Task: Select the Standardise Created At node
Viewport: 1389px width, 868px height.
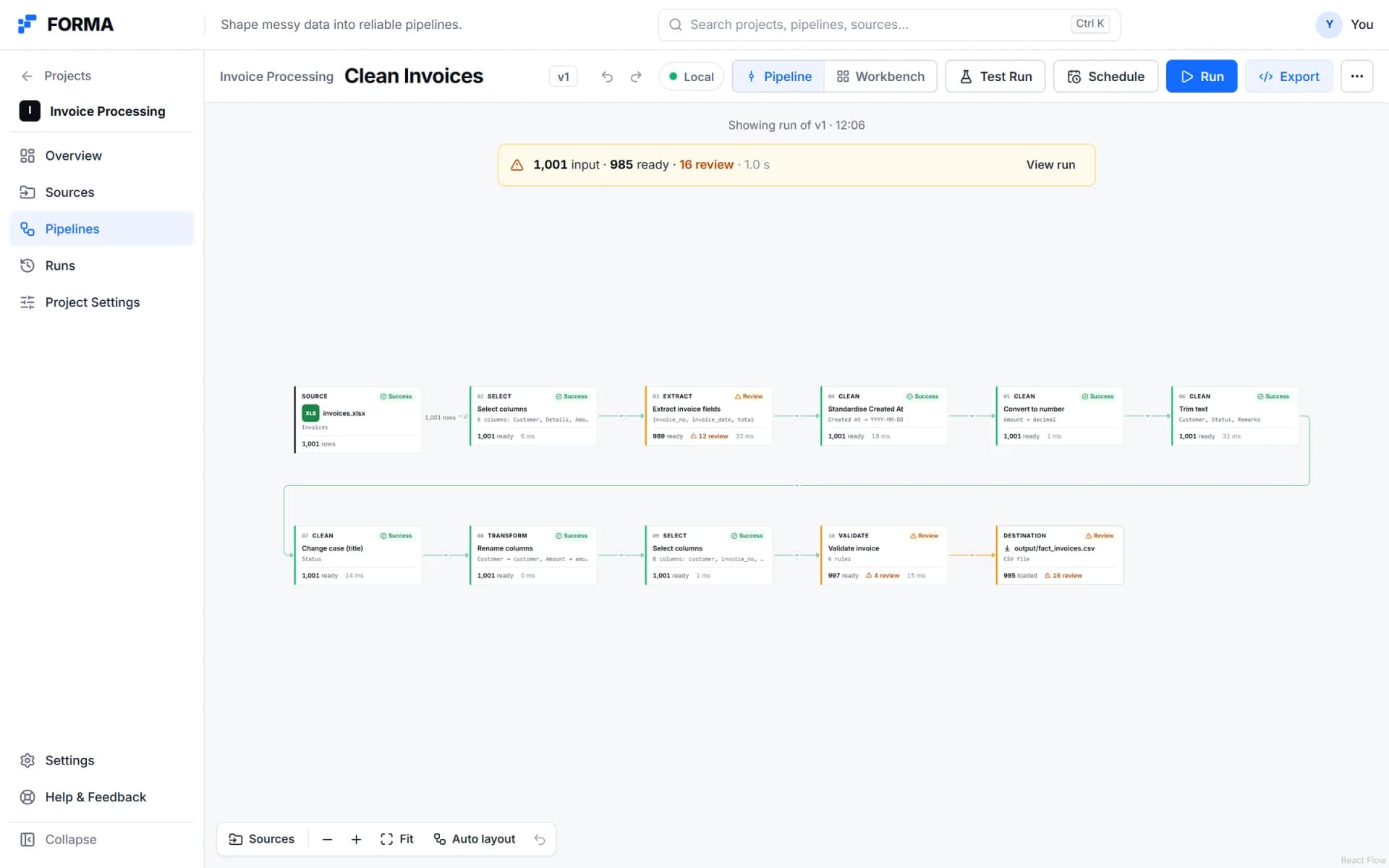Action: [884, 416]
